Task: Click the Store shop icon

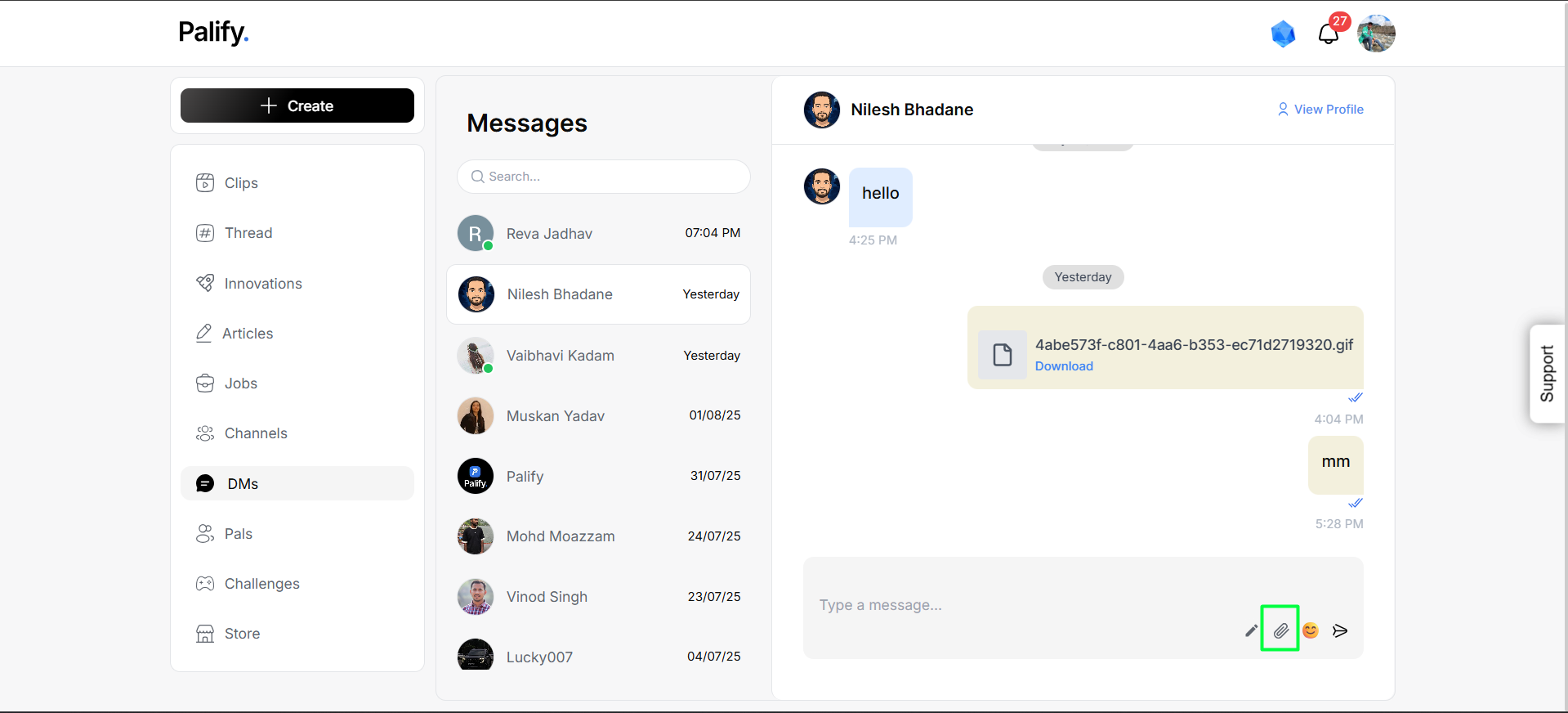Action: pyautogui.click(x=205, y=634)
